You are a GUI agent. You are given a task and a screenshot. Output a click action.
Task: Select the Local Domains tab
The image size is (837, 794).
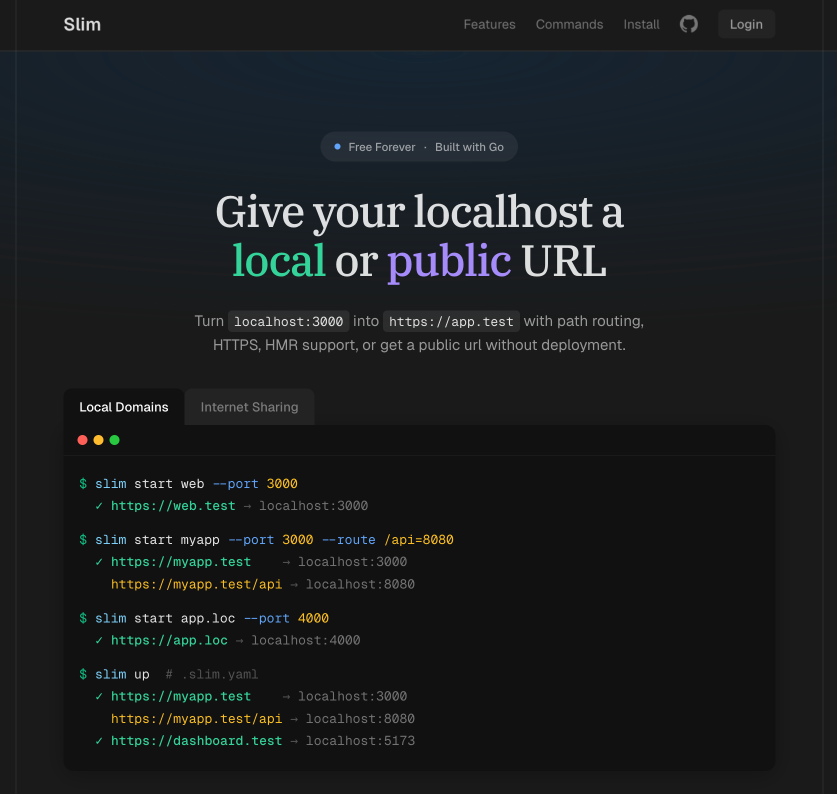tap(124, 407)
